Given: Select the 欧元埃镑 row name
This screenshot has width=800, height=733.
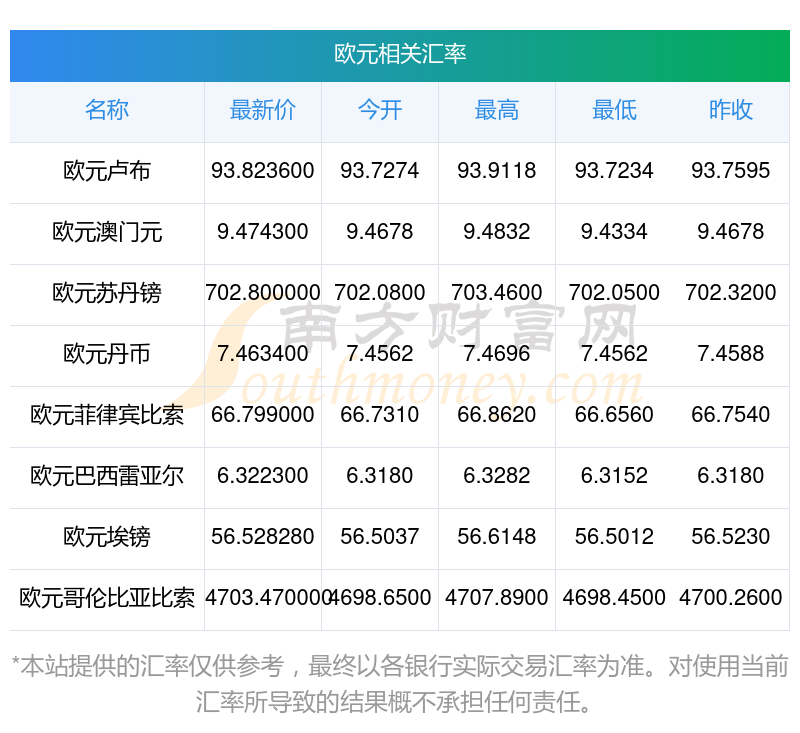Looking at the screenshot, I should pos(107,537).
